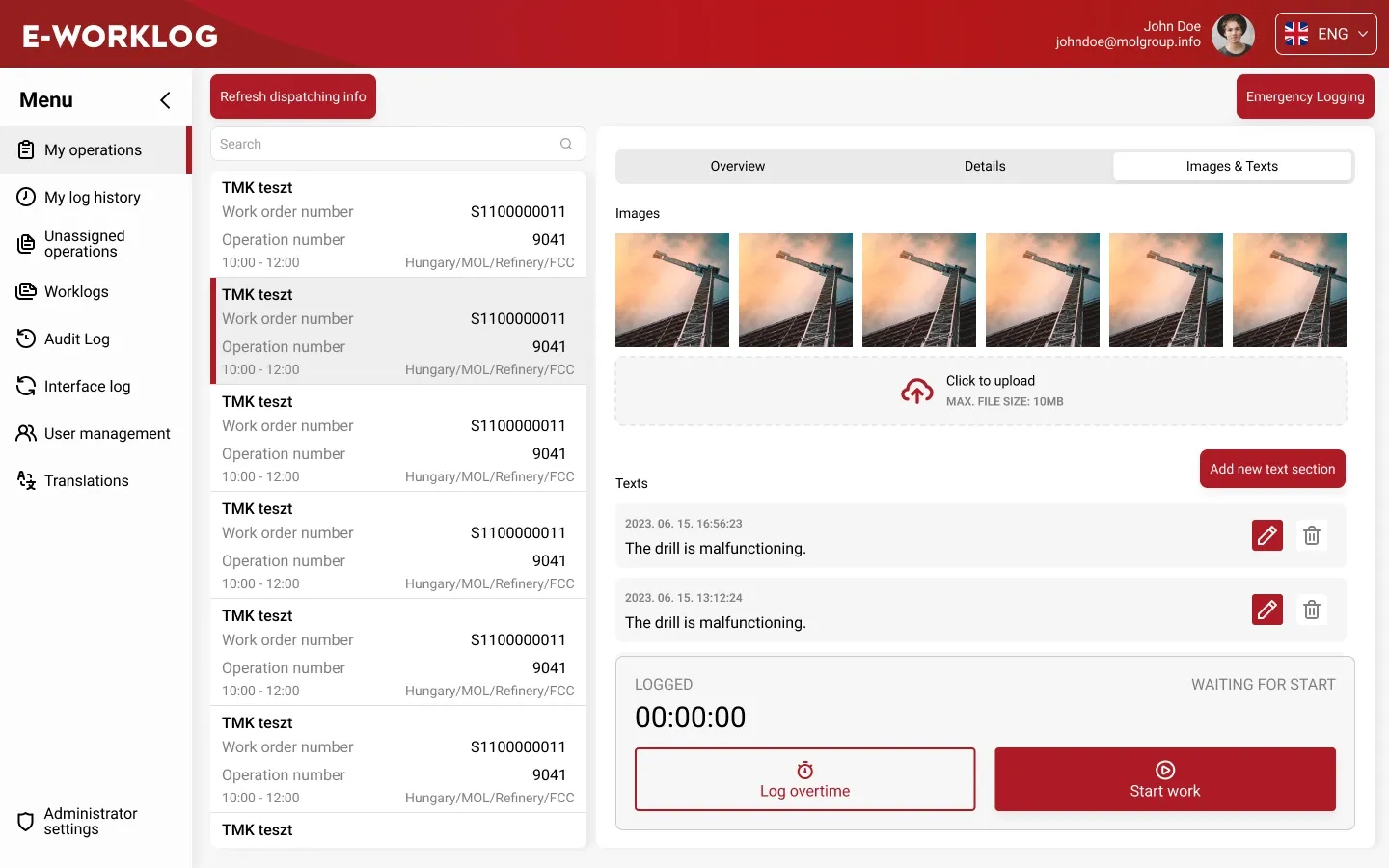Image resolution: width=1389 pixels, height=868 pixels.
Task: Delete the text entry dated 13:12:24
Action: [x=1312, y=610]
